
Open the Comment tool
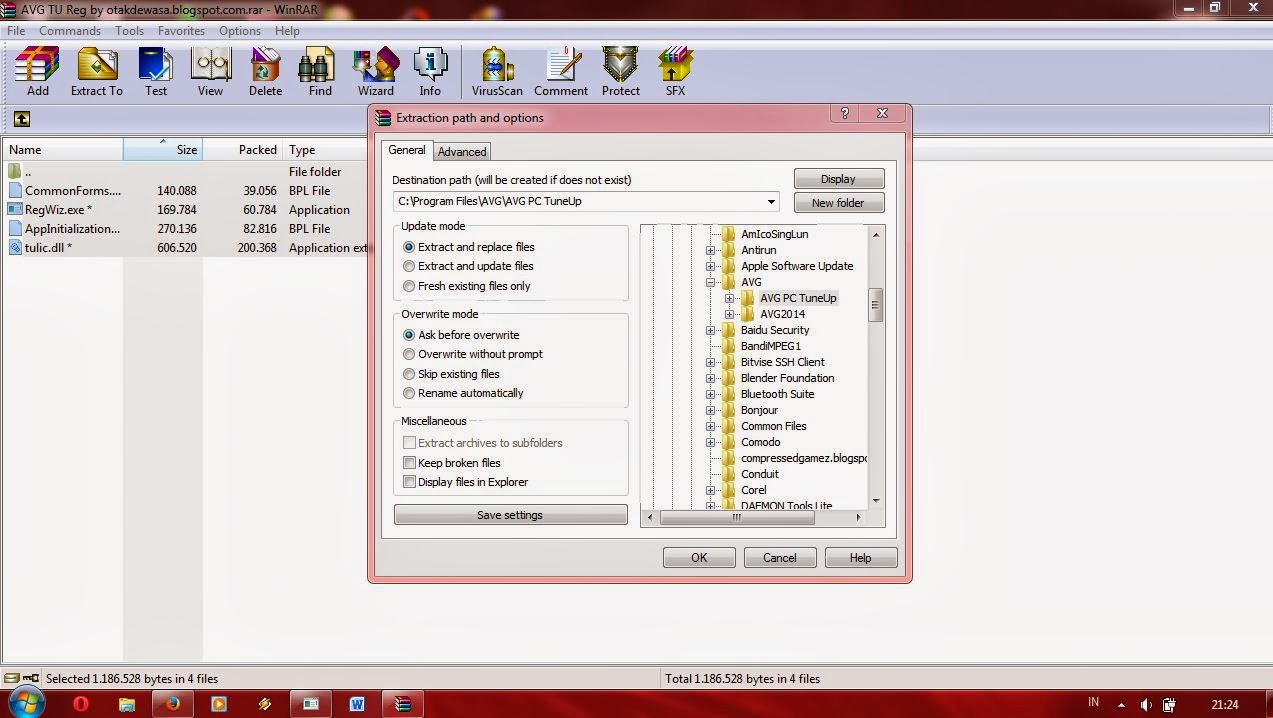pos(561,72)
